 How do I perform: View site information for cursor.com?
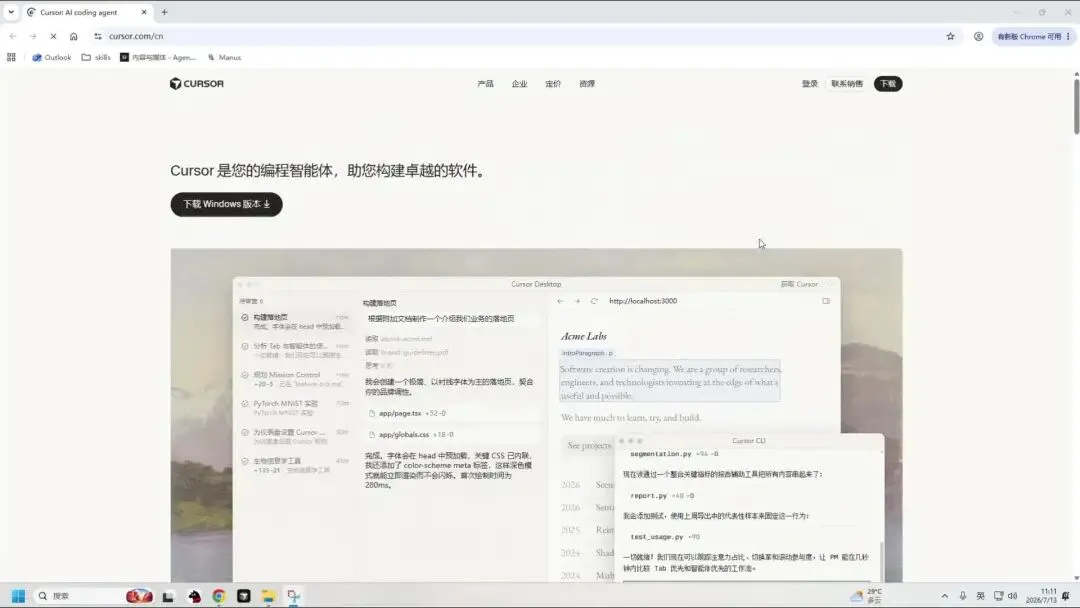pos(98,36)
